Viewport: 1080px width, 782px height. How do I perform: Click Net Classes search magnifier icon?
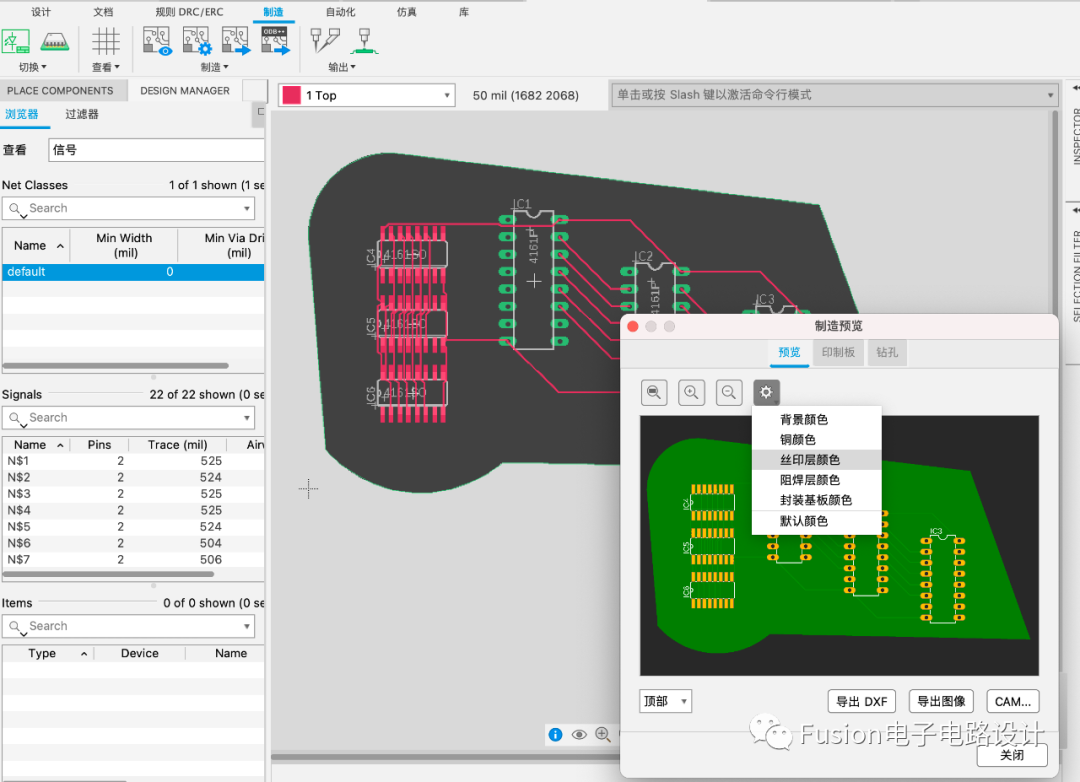click(16, 209)
